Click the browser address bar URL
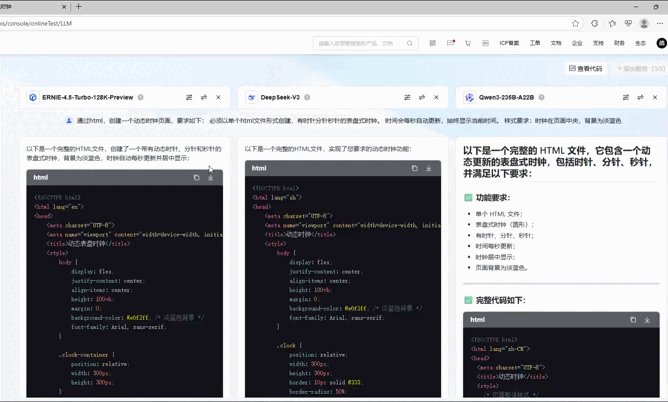 coord(36,23)
